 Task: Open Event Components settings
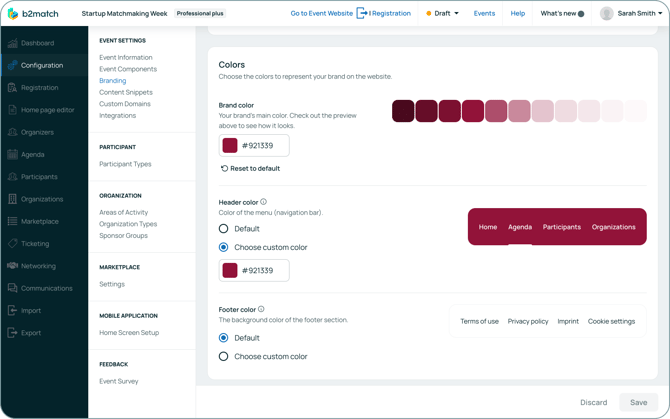[128, 69]
